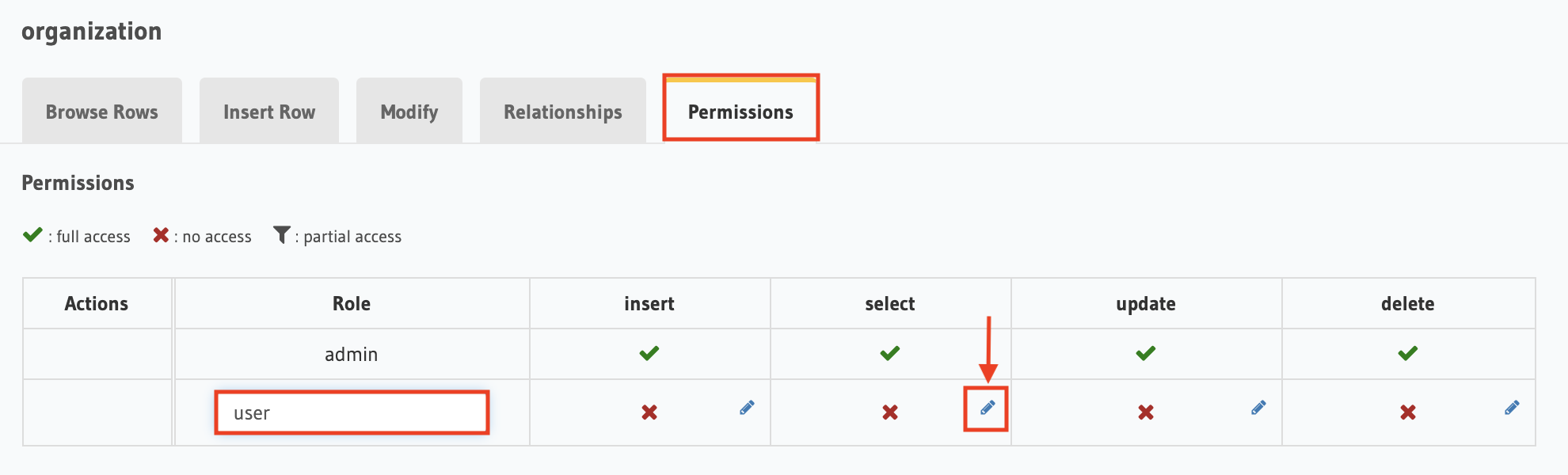
Task: Go to the Relationships tab
Action: [563, 111]
